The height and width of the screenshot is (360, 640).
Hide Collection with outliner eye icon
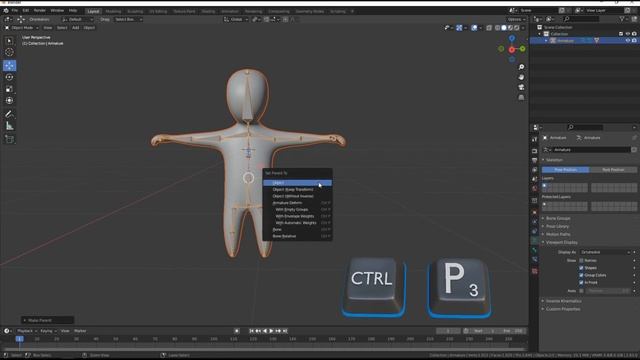coord(628,34)
